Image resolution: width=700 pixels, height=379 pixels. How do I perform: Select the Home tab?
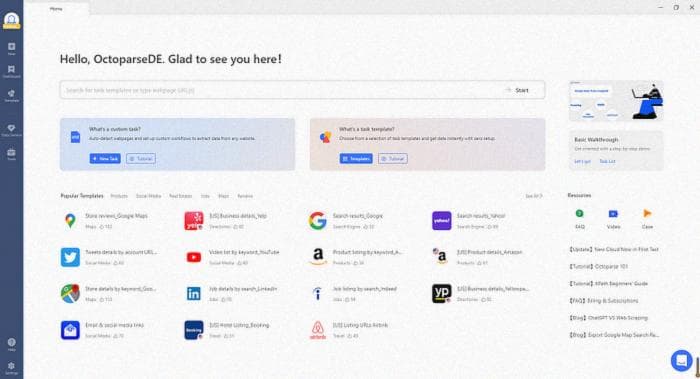coord(56,8)
